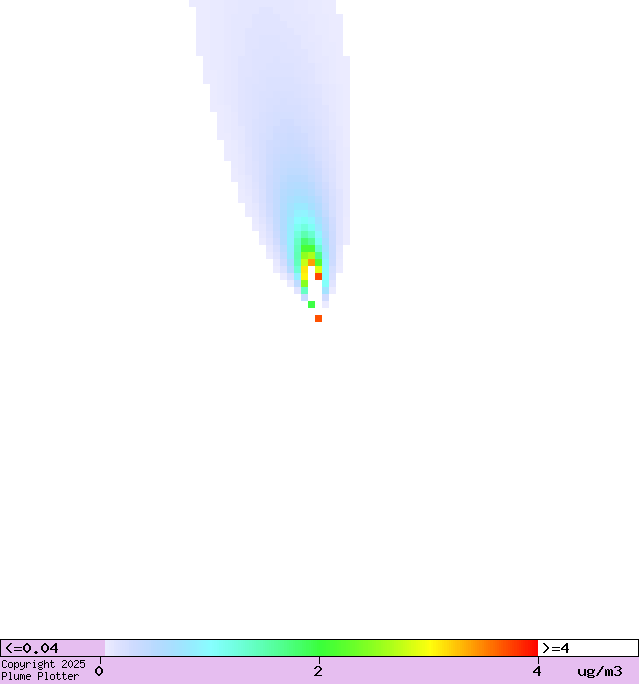The image size is (639, 684).
Task: Click the '2' scale tick label
Action: click(318, 671)
